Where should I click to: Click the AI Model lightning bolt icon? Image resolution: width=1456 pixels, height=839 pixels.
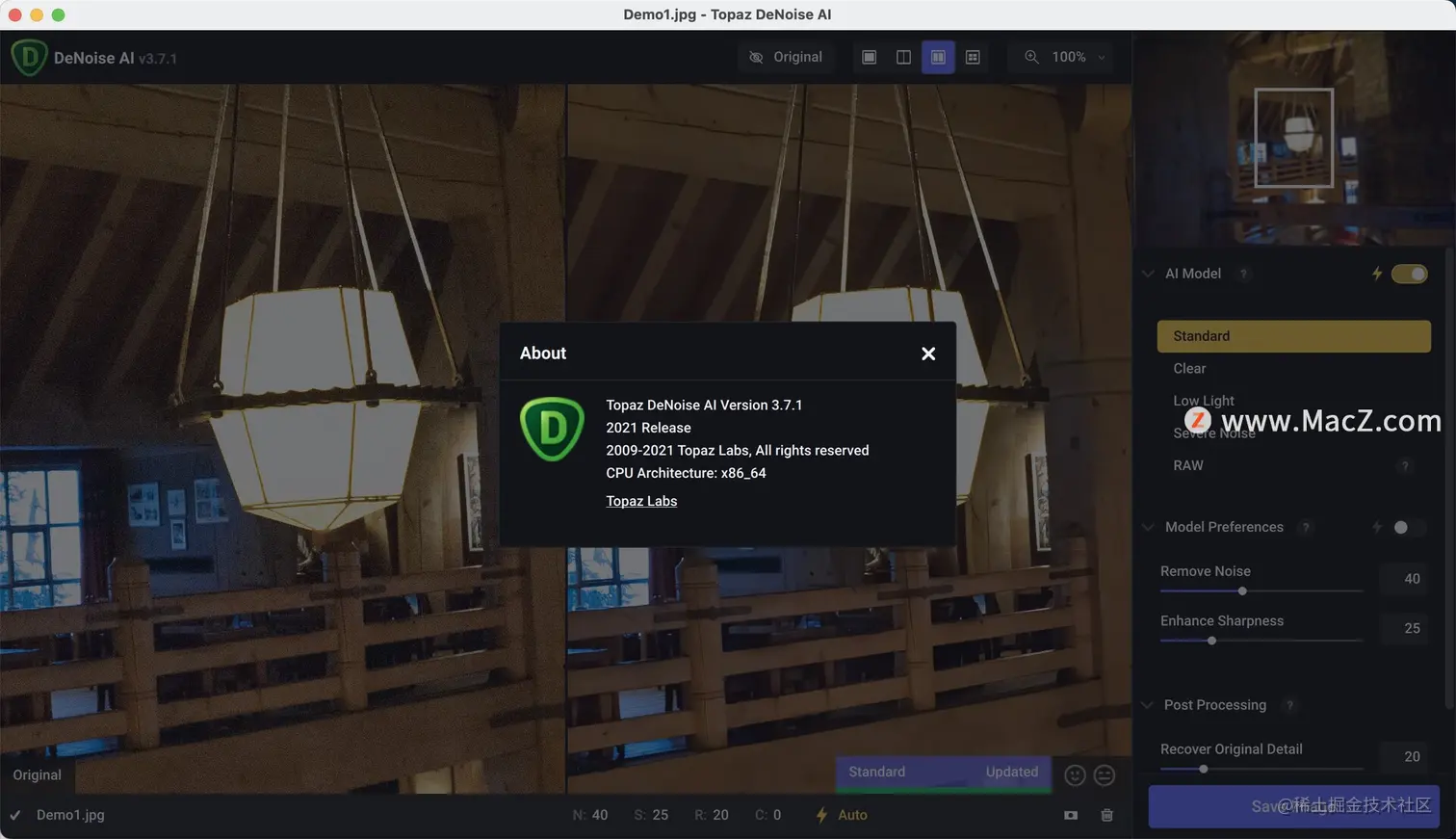1377,274
